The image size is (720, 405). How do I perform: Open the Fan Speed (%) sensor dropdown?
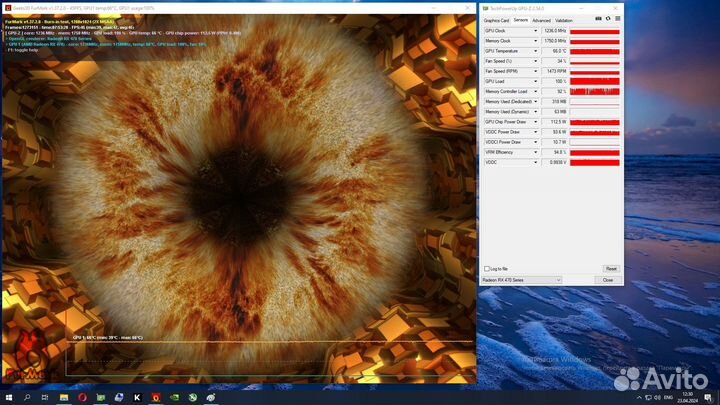535,61
